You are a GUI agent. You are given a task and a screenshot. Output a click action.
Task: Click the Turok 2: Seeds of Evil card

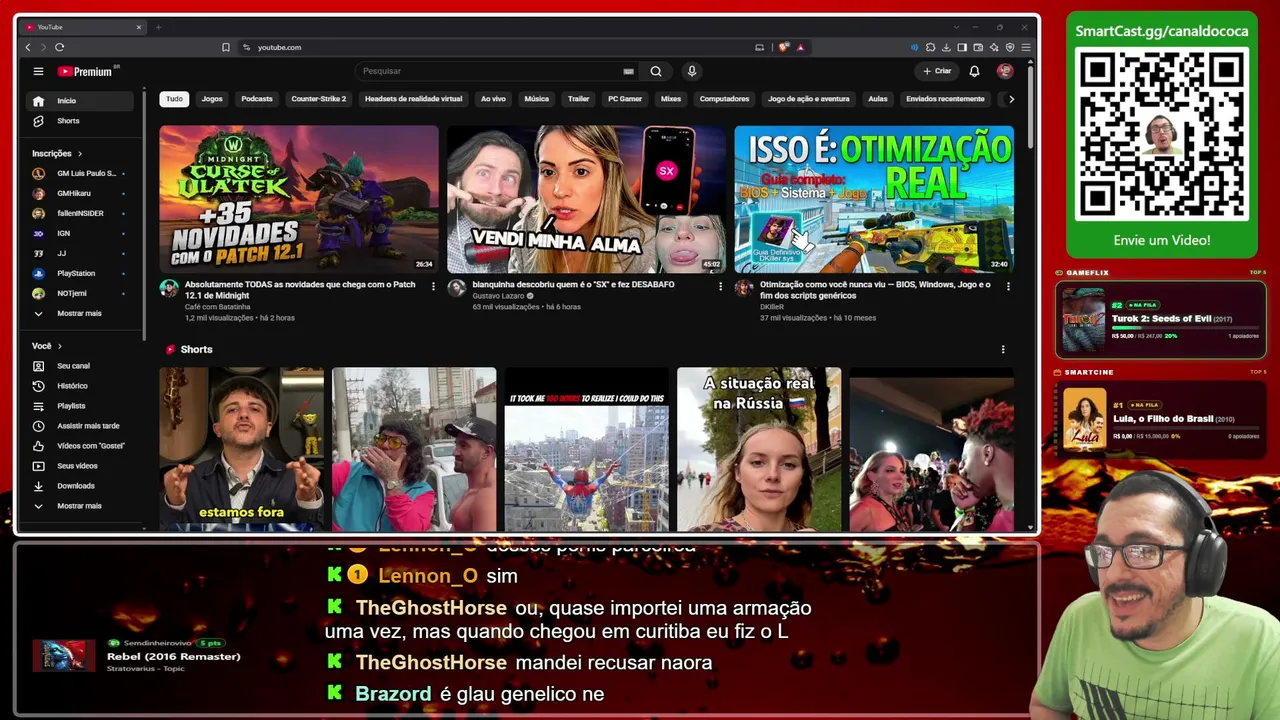tap(1161, 320)
